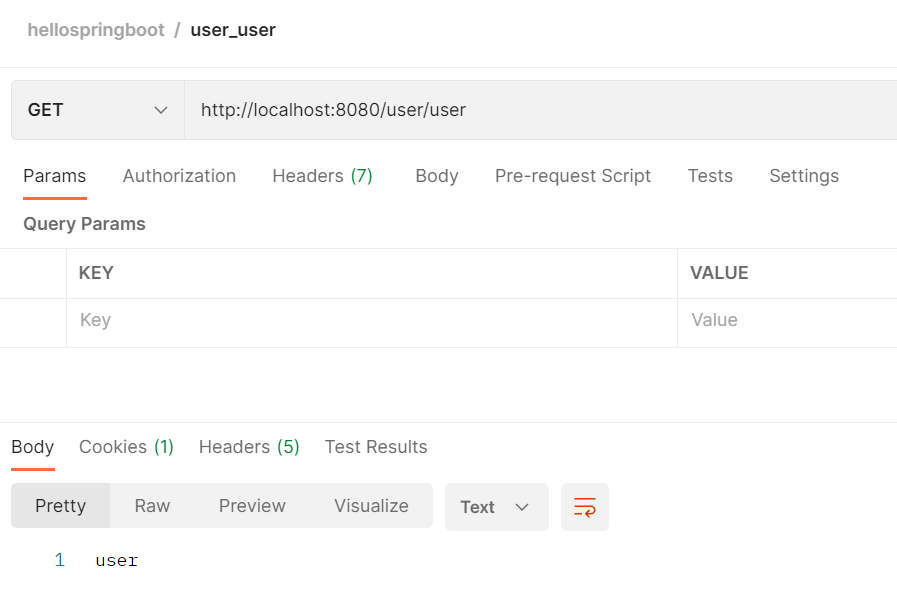Click line number 1 in response
The width and height of the screenshot is (897, 615).
pos(59,560)
